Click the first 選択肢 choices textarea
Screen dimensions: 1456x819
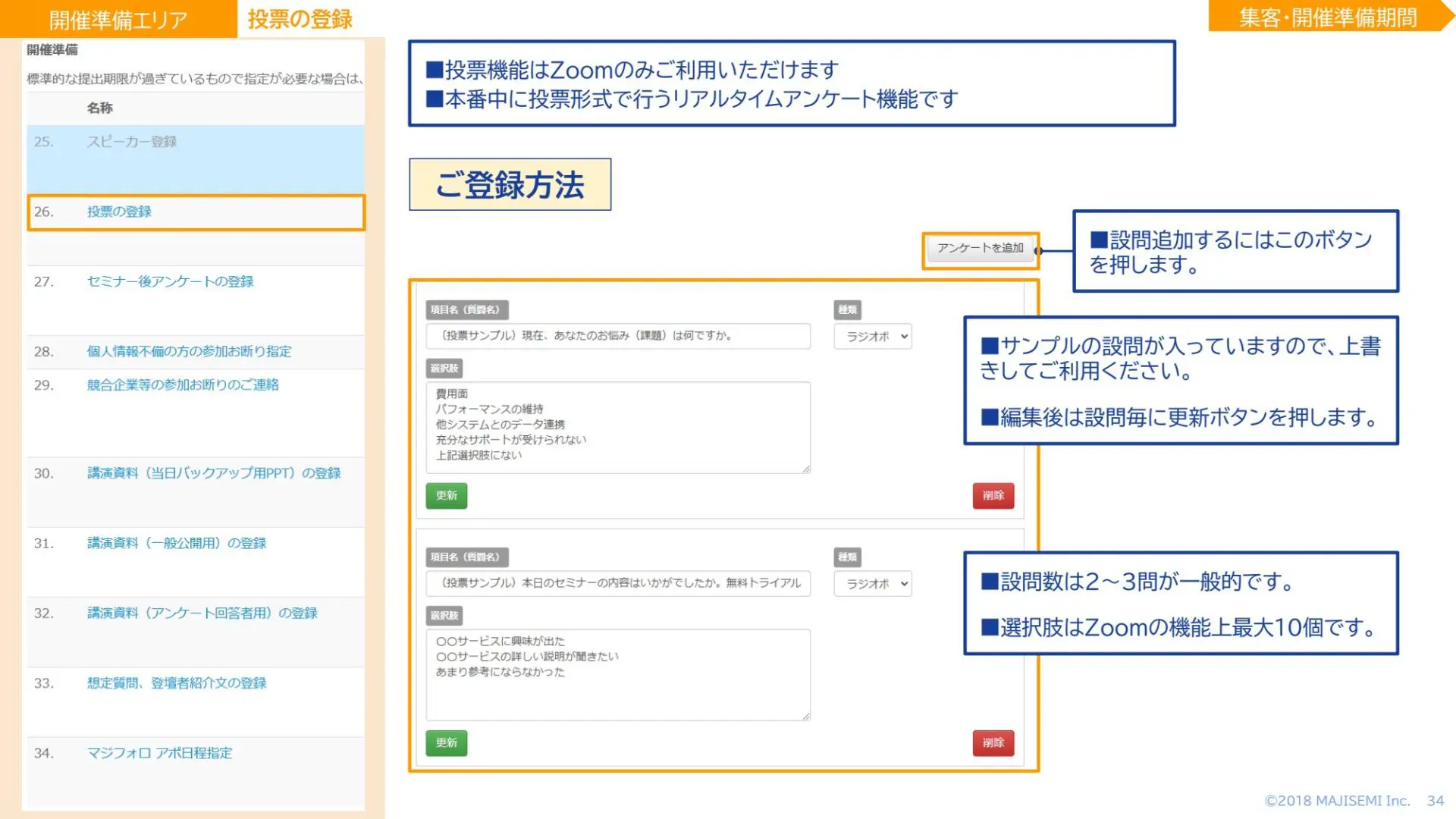point(618,428)
